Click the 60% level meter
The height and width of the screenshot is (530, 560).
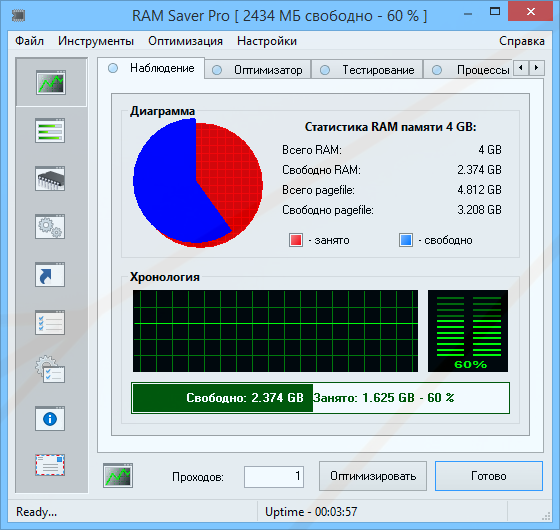[x=468, y=331]
